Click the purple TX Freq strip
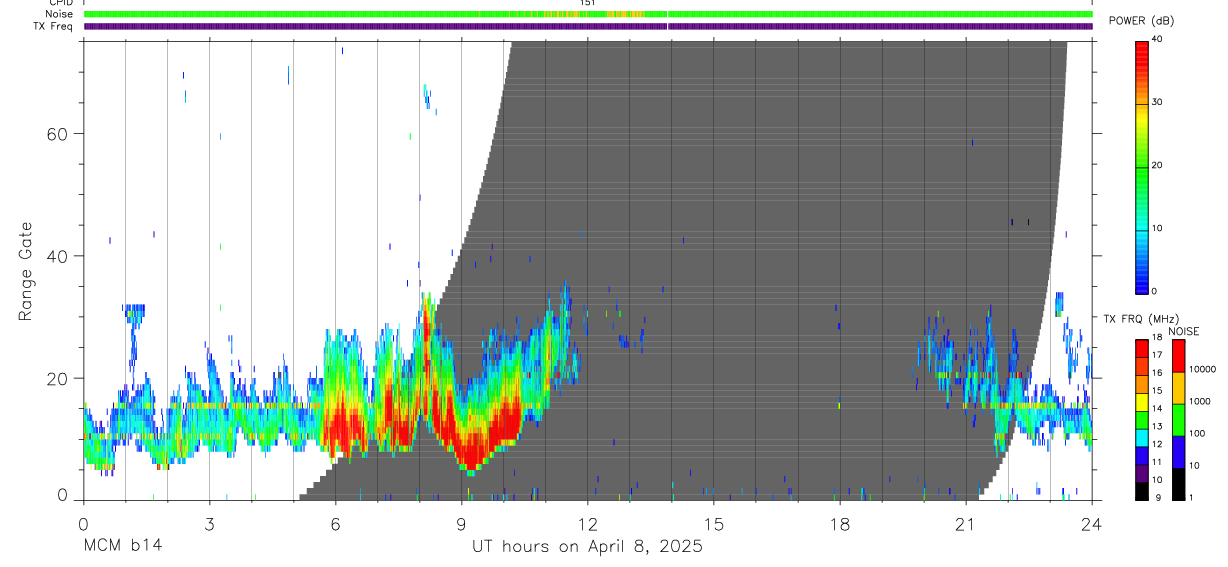Viewport: 1228px width, 567px height. point(588,26)
